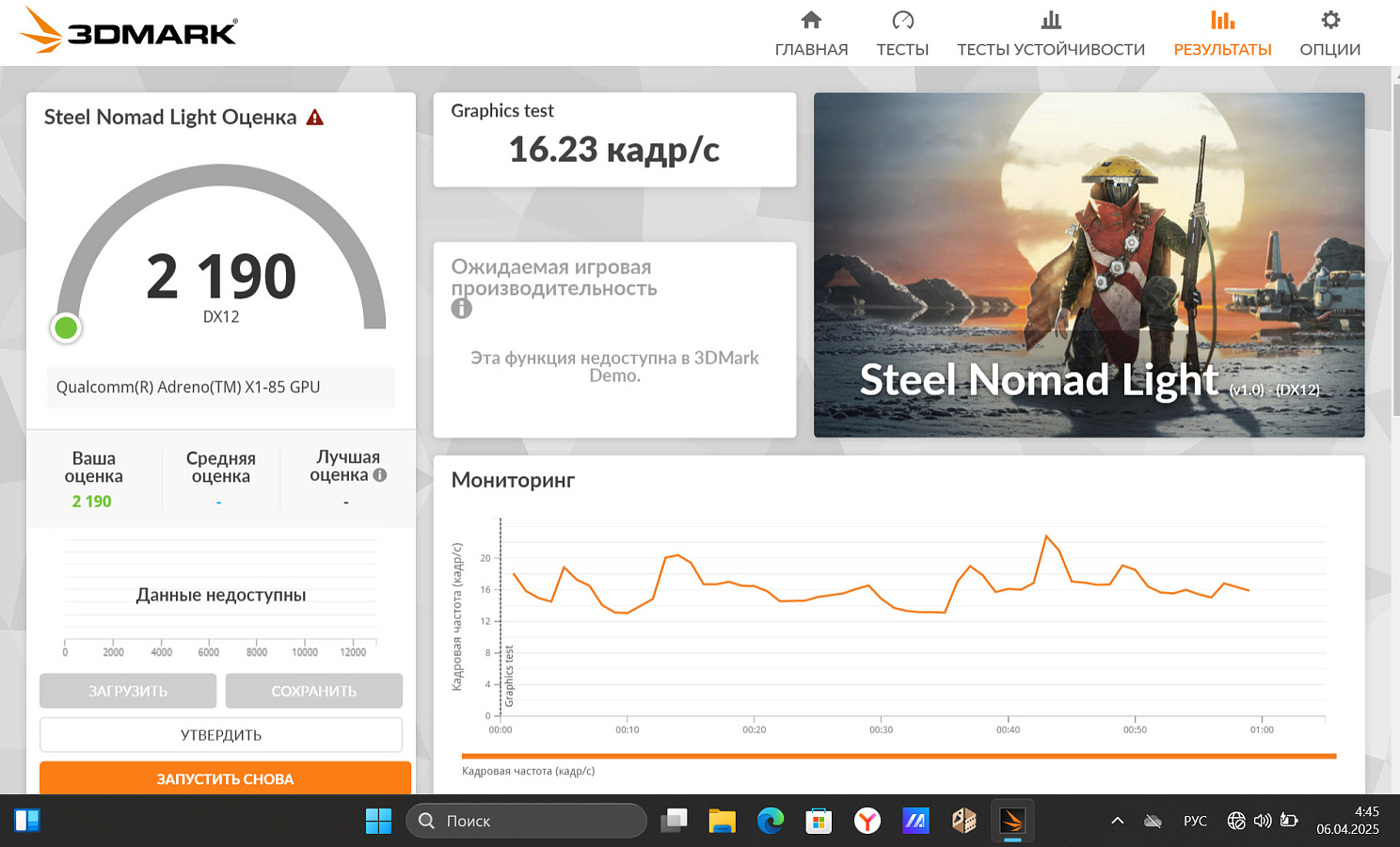This screenshot has height=847, width=1400.
Task: Open the volume speaker tray icon
Action: [x=1263, y=821]
